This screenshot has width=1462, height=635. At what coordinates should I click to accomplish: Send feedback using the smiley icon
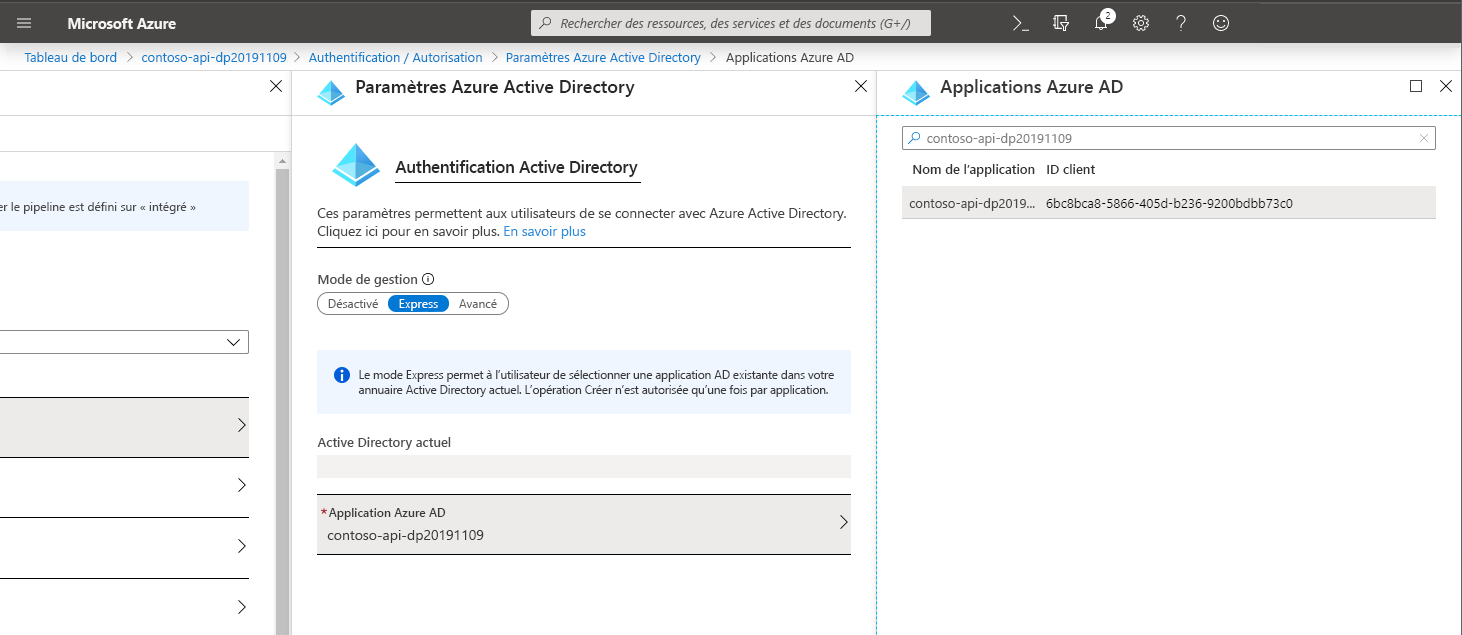(1220, 22)
